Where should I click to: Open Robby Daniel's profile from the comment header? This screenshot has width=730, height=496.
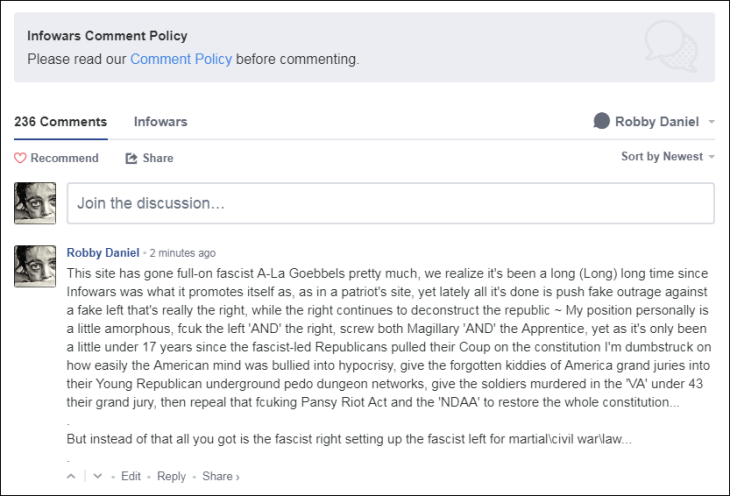click(103, 253)
